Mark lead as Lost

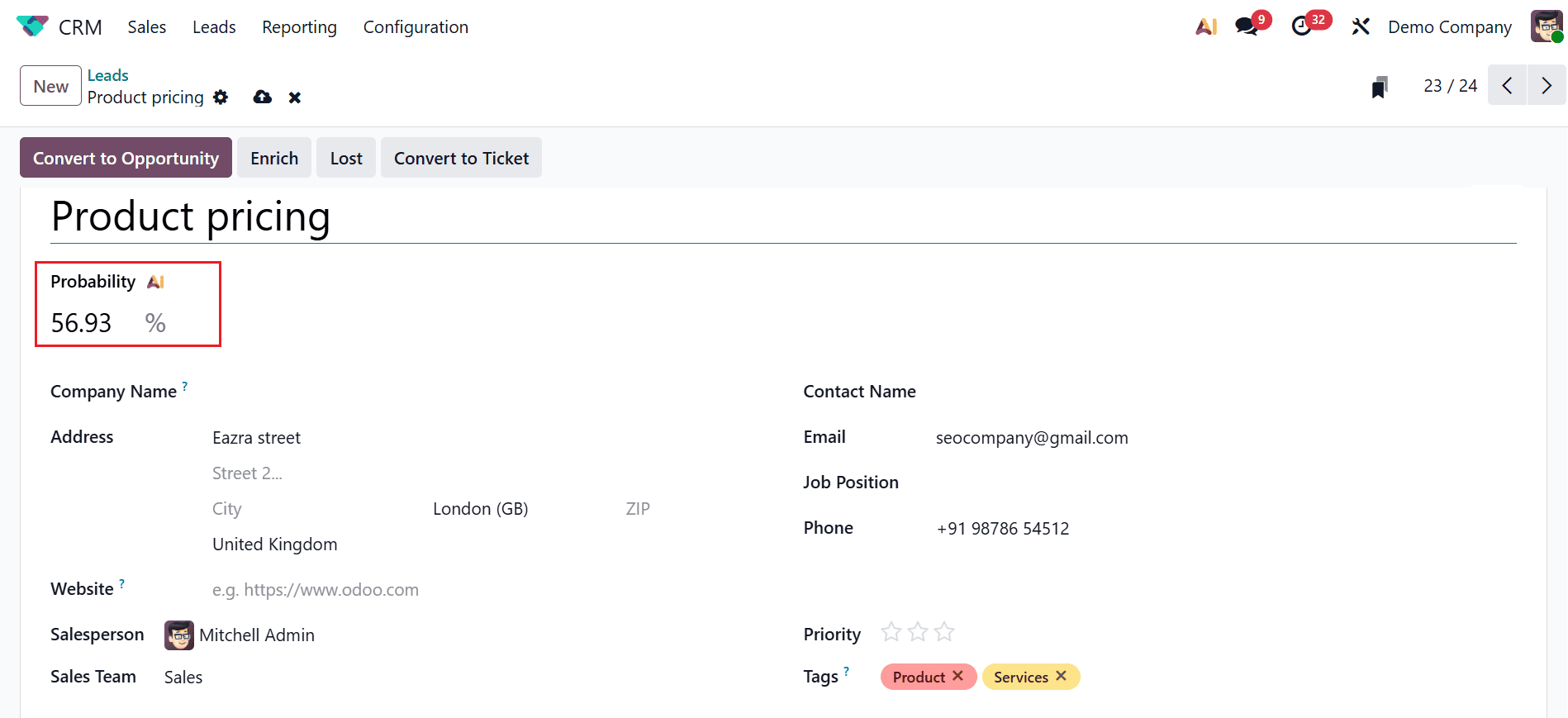346,158
